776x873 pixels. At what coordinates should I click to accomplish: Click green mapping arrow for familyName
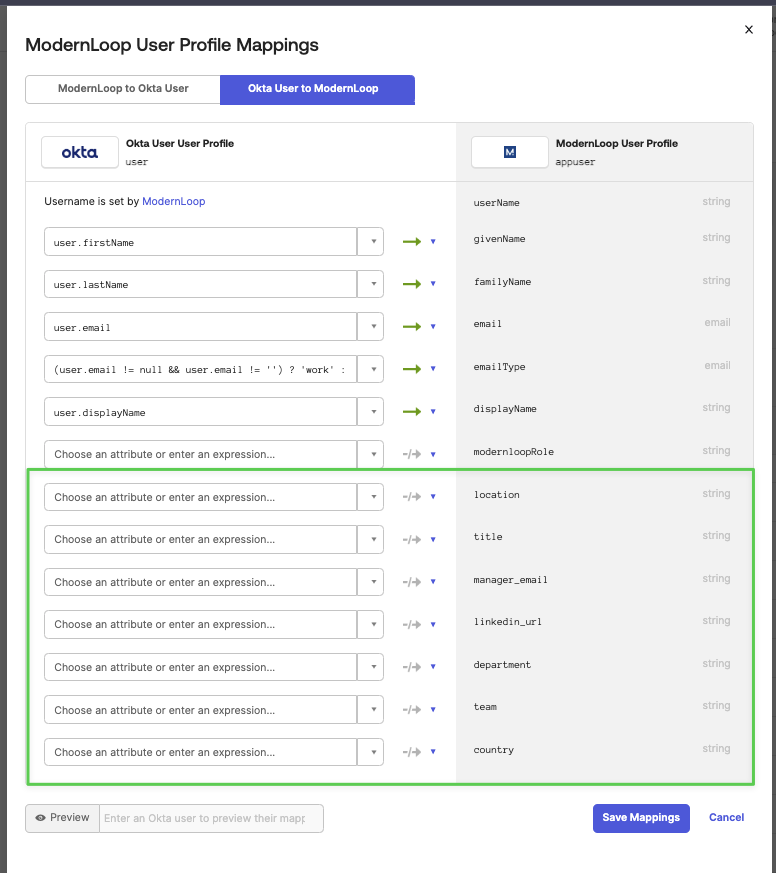tap(412, 284)
